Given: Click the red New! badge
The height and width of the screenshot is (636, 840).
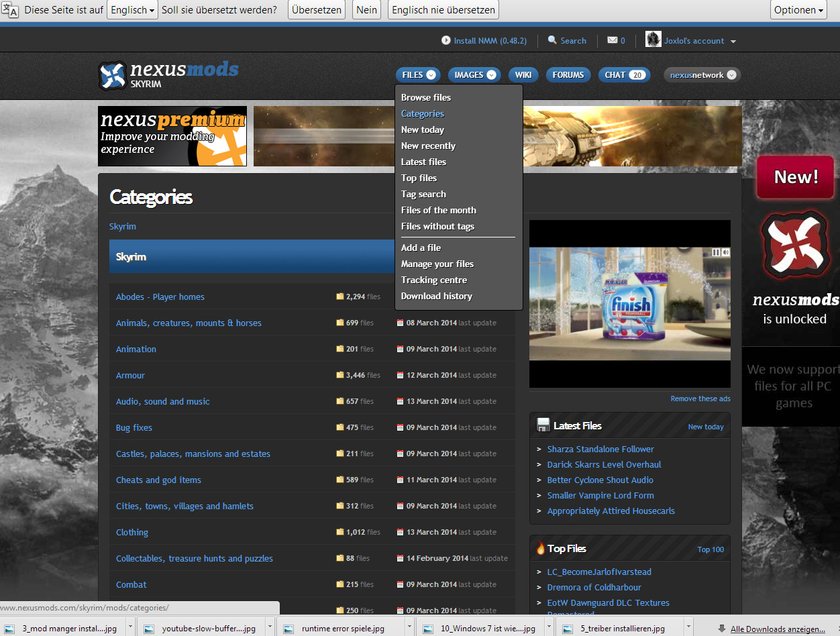Looking at the screenshot, I should coord(795,177).
